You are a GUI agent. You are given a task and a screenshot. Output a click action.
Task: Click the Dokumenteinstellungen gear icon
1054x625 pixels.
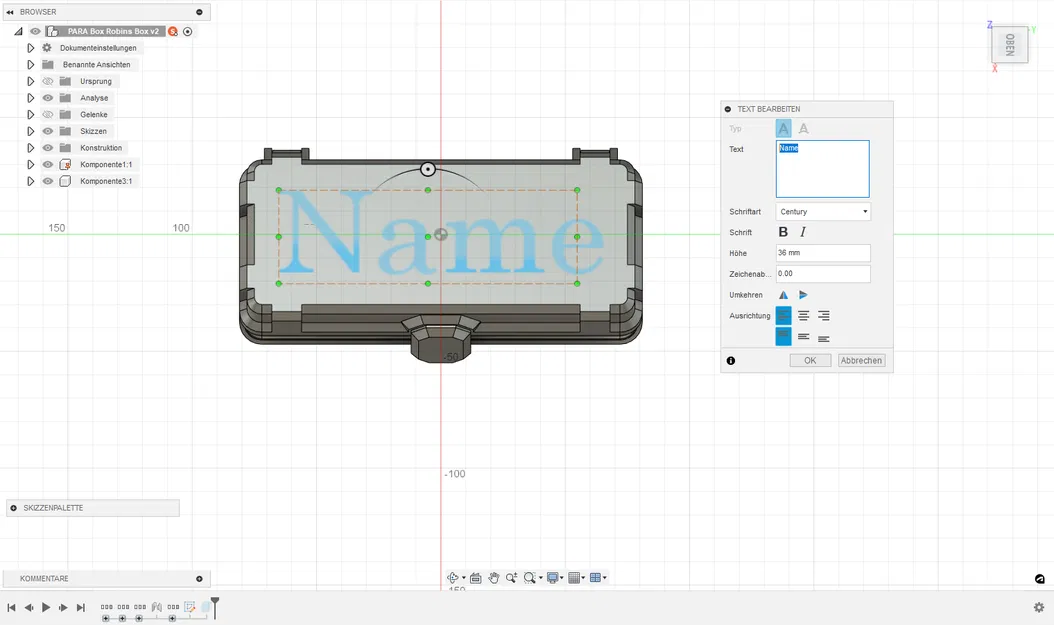pos(47,48)
